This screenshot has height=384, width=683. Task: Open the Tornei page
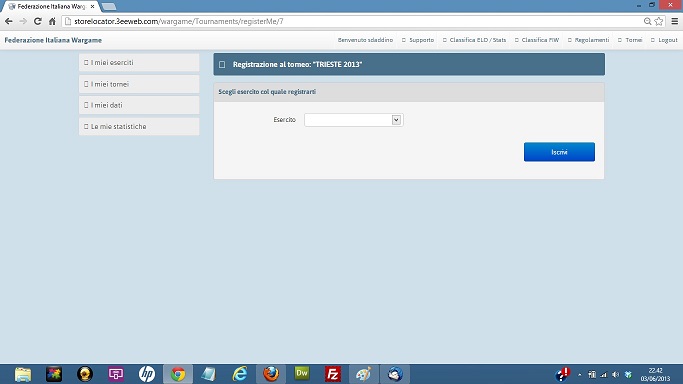click(x=630, y=40)
